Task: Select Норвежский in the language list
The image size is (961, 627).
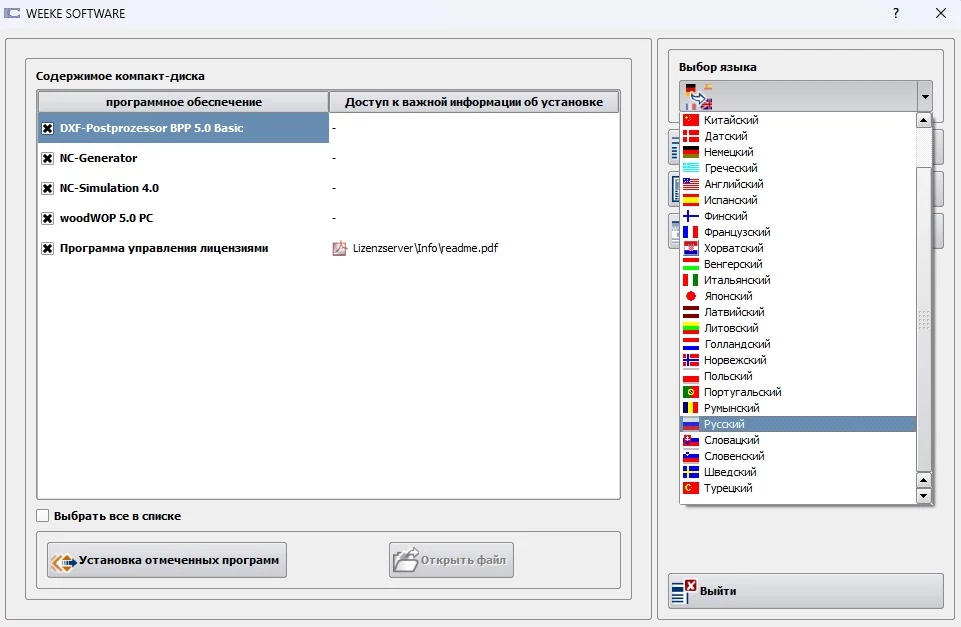Action: (798, 360)
